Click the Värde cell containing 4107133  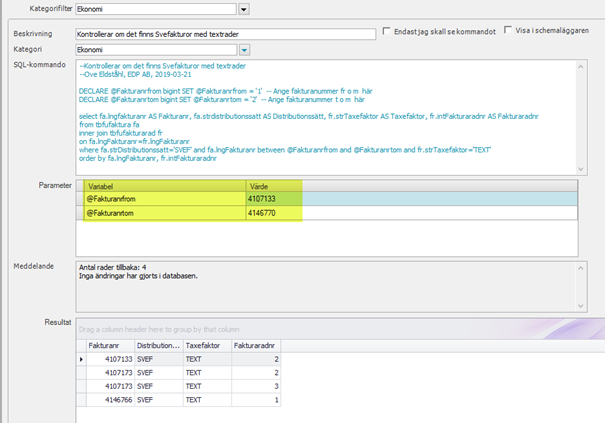(x=274, y=201)
